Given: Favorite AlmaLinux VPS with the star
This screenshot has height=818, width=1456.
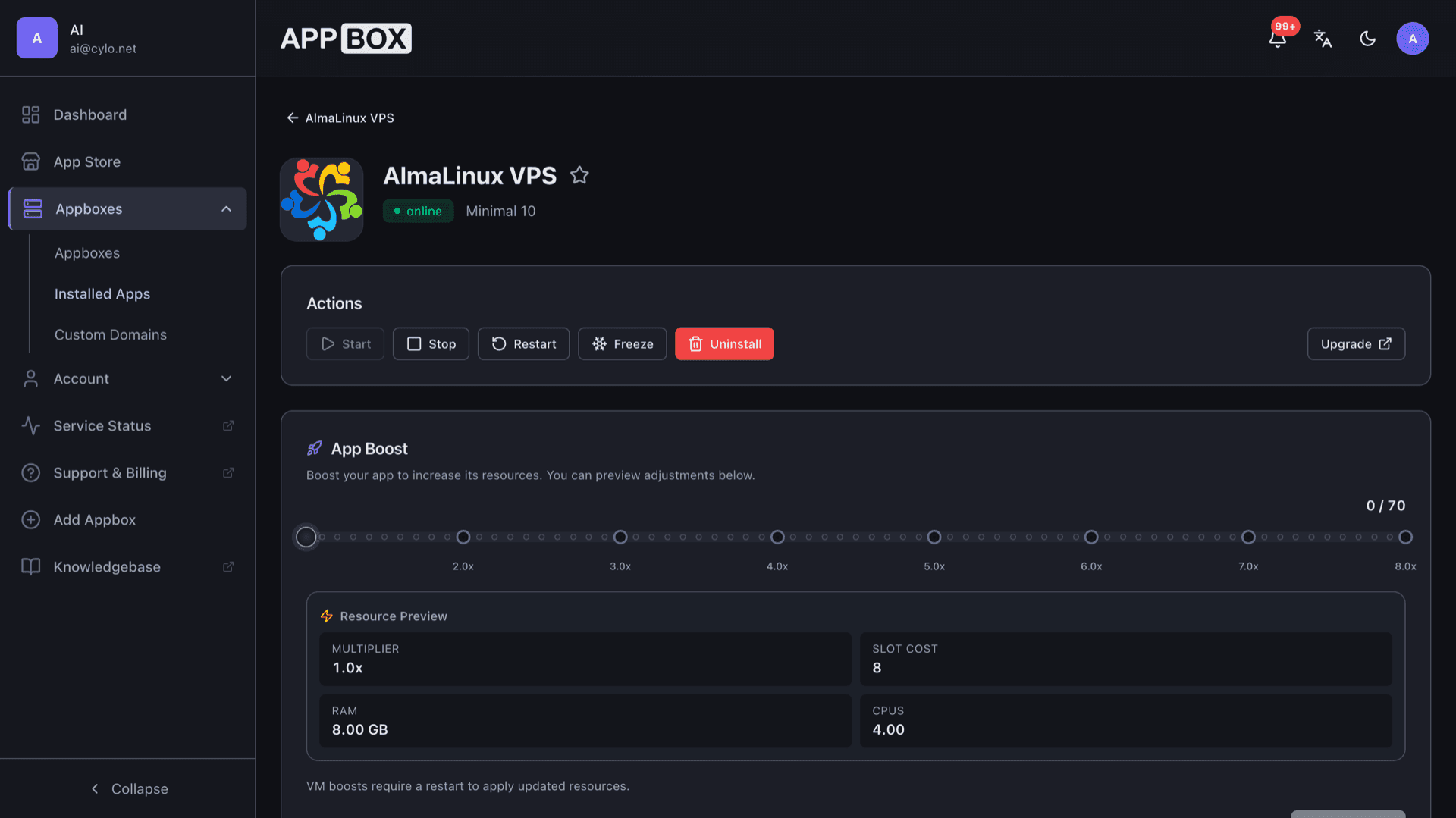Looking at the screenshot, I should pos(579,175).
